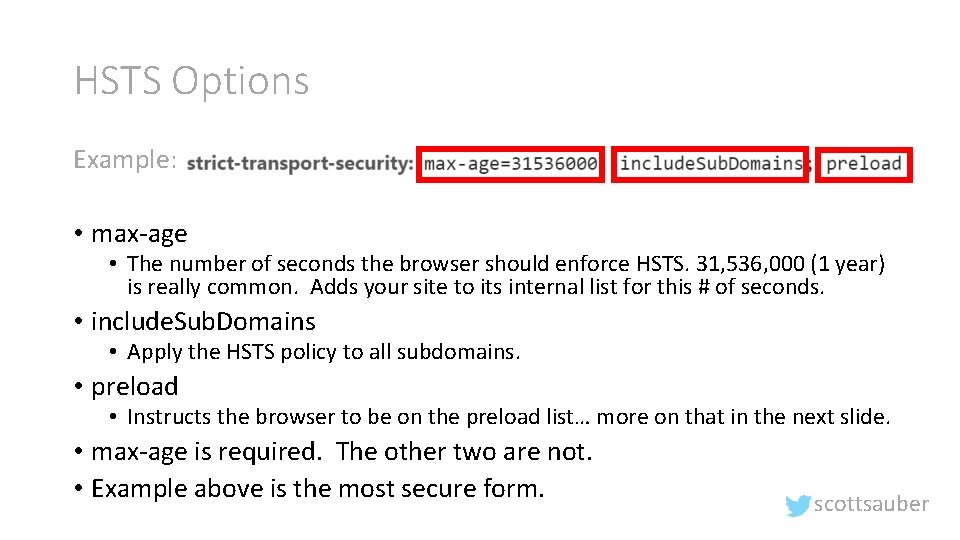The image size is (960, 540).
Task: Select the preload bullet heading
Action: pos(135,387)
